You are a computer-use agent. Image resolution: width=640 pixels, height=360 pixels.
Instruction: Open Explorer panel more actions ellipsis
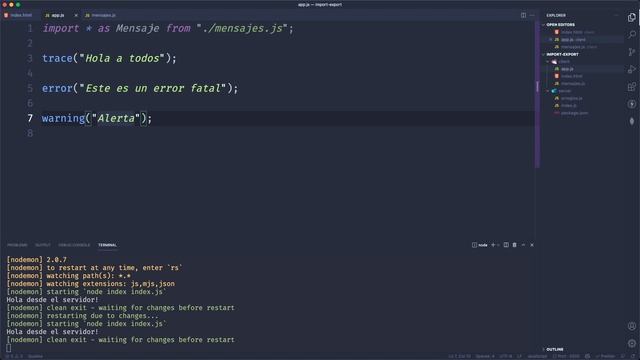click(x=616, y=15)
